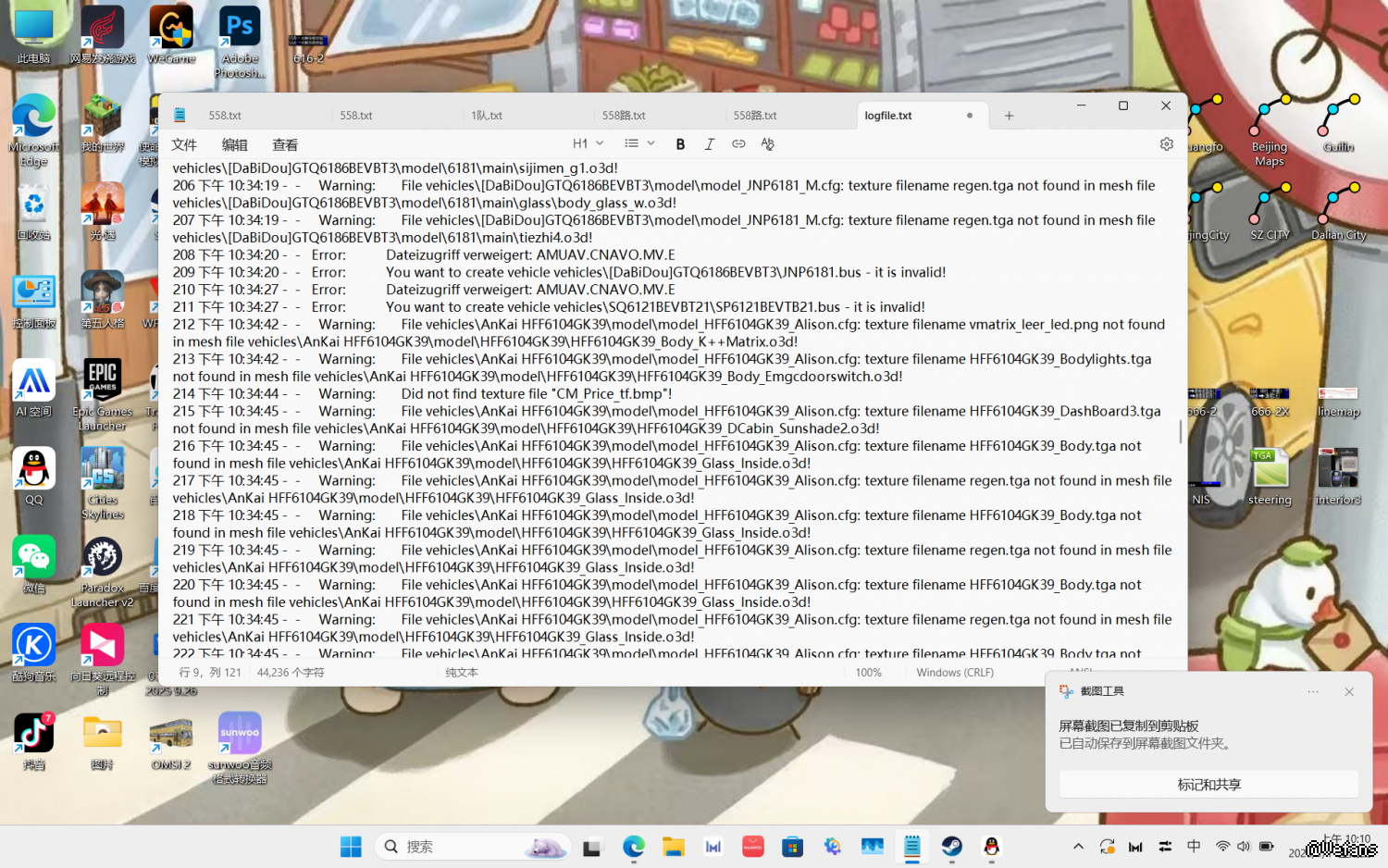1388x868 pixels.
Task: Open Notepad settings gear
Action: [x=1166, y=144]
